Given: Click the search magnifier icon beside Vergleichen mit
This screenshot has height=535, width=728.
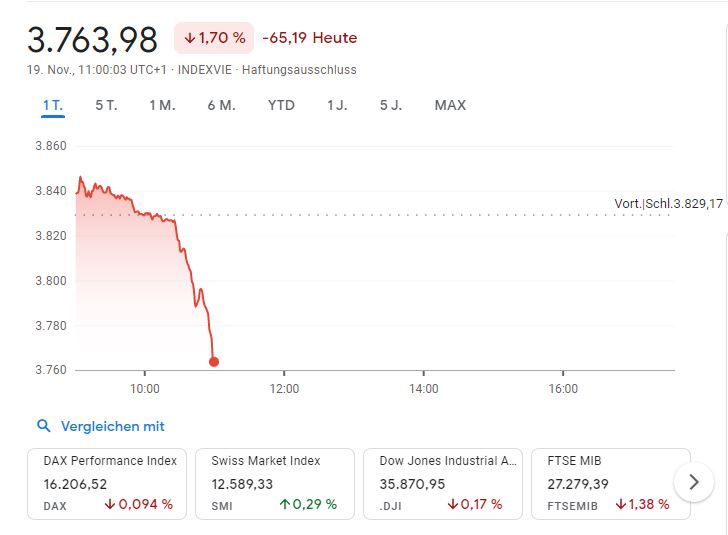Looking at the screenshot, I should click(43, 426).
